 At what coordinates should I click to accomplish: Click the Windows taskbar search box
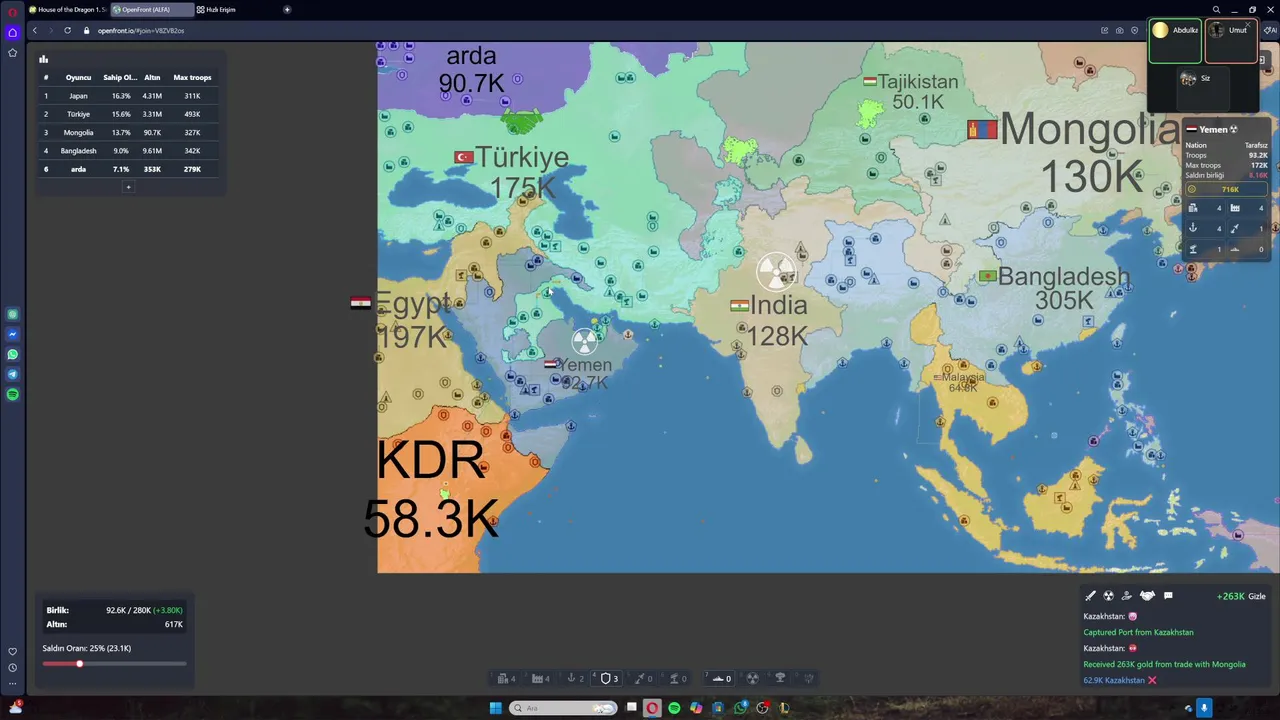click(x=563, y=708)
